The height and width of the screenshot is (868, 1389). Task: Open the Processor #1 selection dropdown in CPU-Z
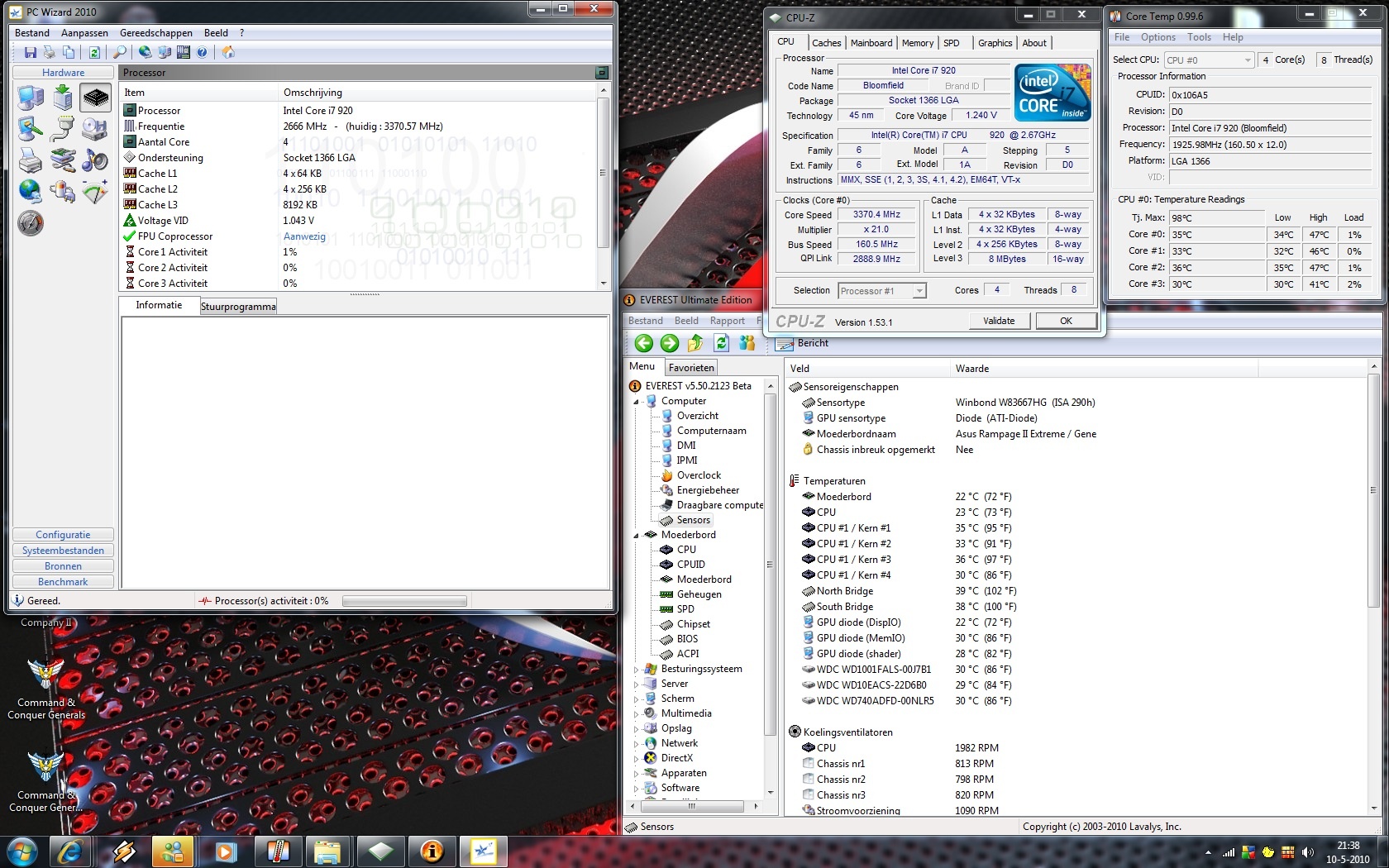[919, 291]
